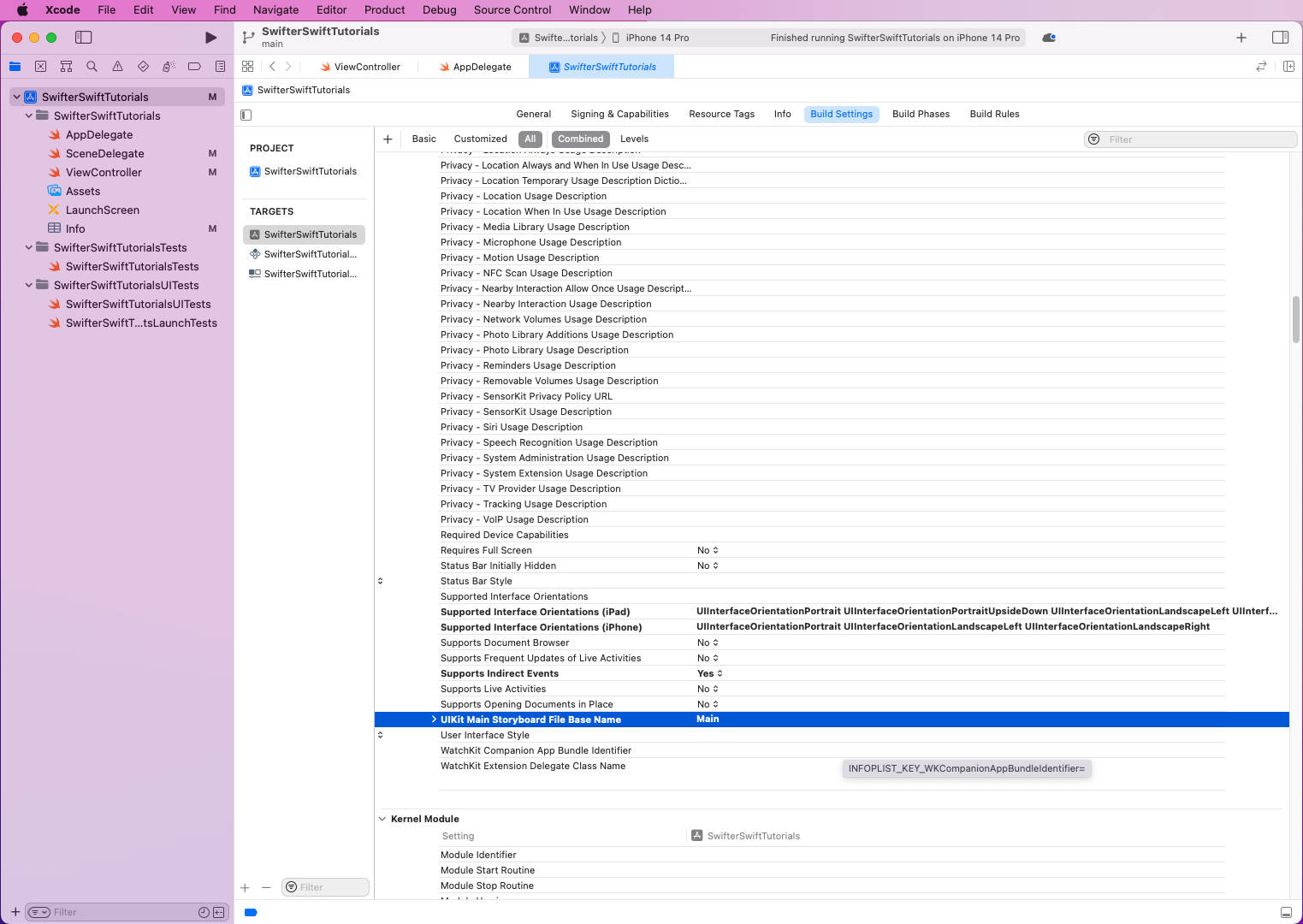Select the project navigator folder icon
The height and width of the screenshot is (924, 1303).
[15, 67]
